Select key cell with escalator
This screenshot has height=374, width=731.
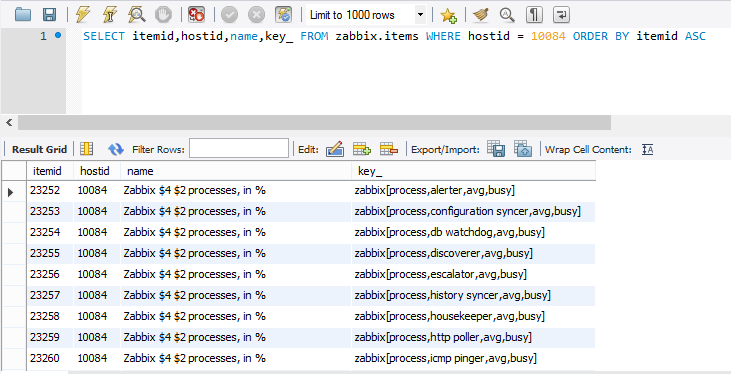(x=473, y=274)
